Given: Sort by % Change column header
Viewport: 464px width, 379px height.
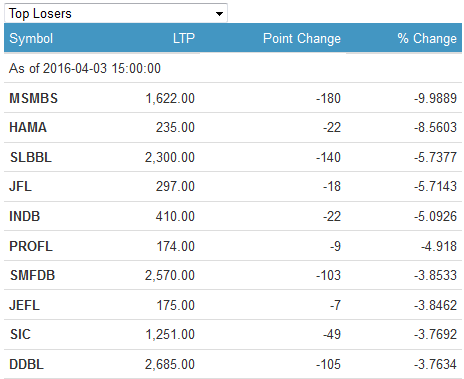Looking at the screenshot, I should point(427,38).
